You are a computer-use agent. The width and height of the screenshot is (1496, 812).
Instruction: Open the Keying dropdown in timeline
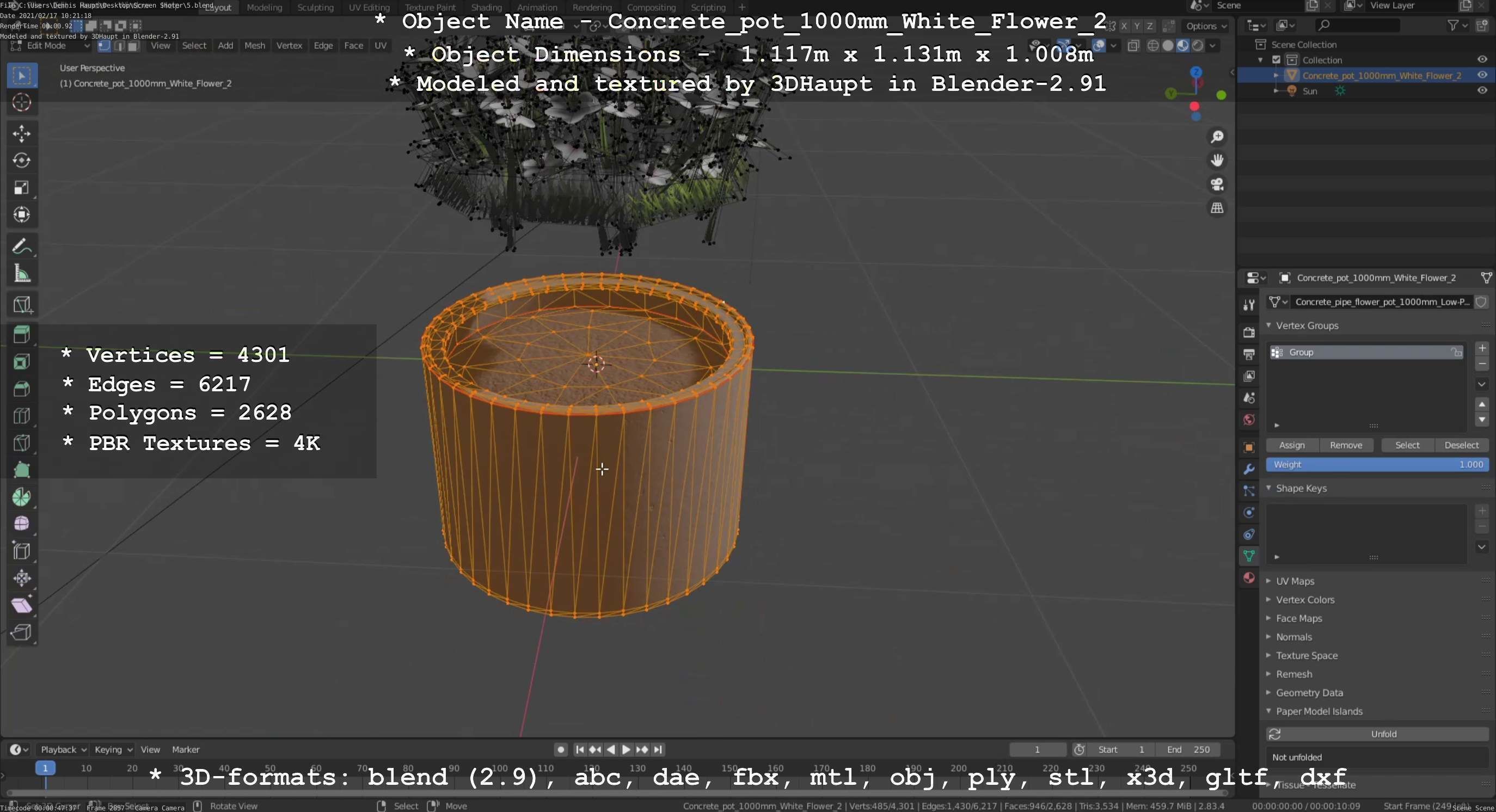click(113, 749)
